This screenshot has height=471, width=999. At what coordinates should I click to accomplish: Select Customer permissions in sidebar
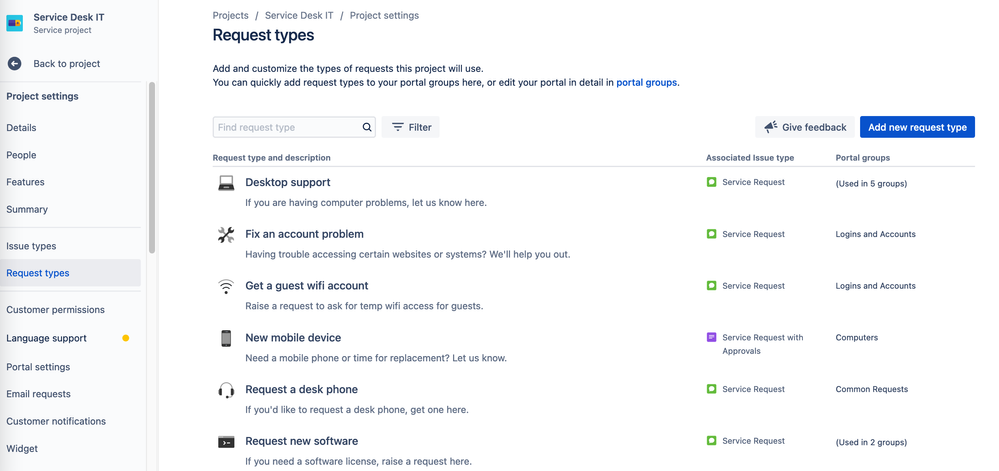tap(55, 310)
